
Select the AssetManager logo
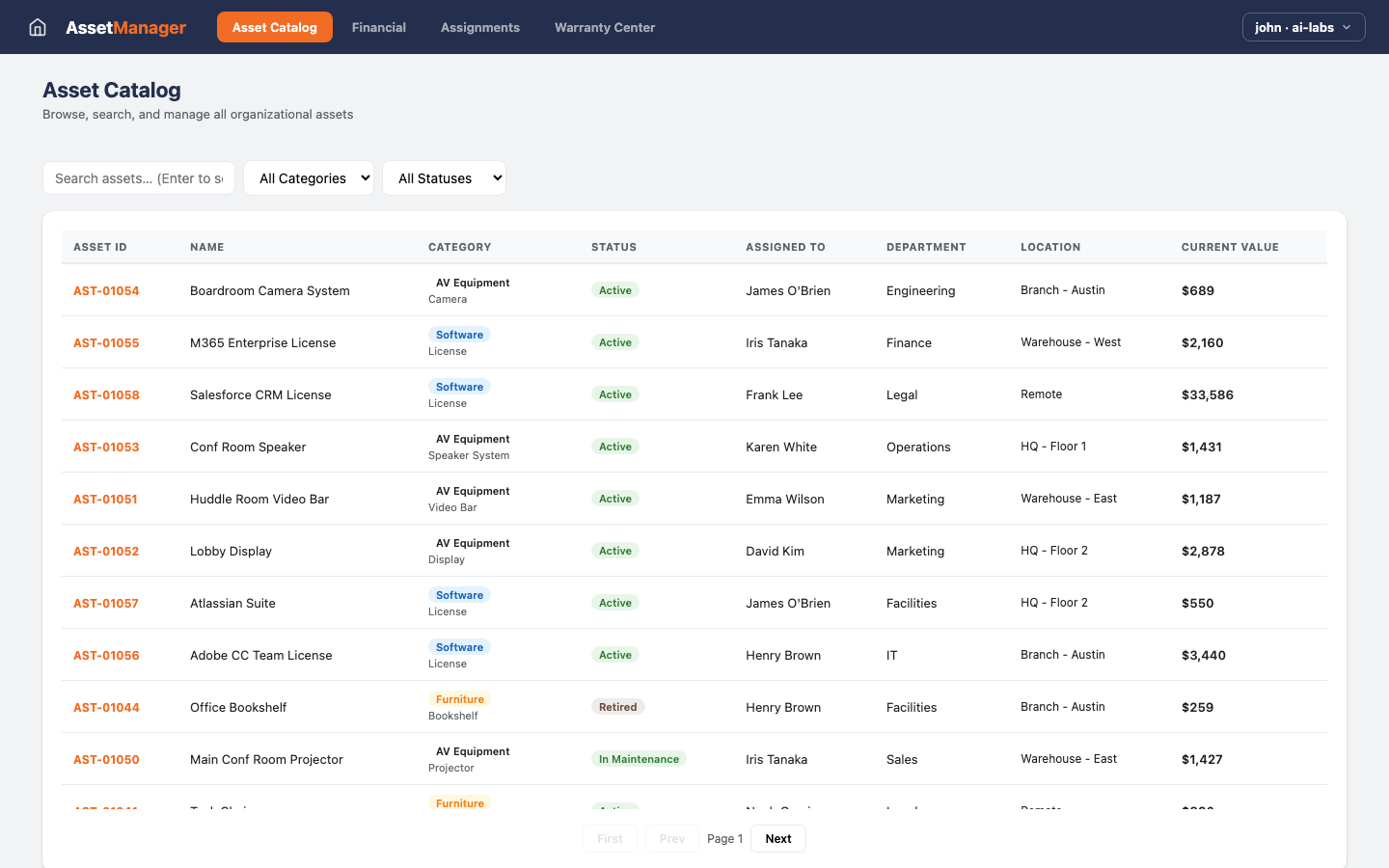coord(125,27)
